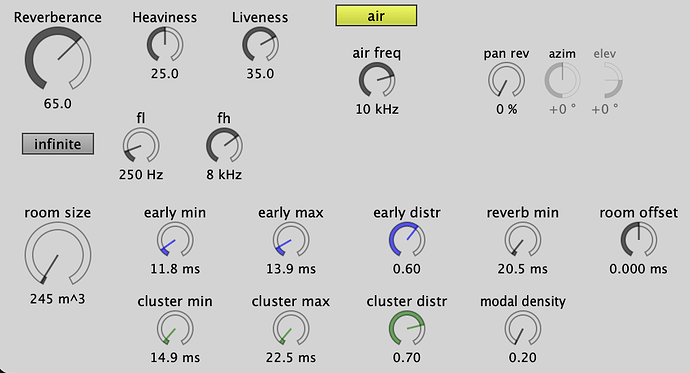This screenshot has width=690, height=373.
Task: Click the fl value 250 Hz
Action: 141,175
